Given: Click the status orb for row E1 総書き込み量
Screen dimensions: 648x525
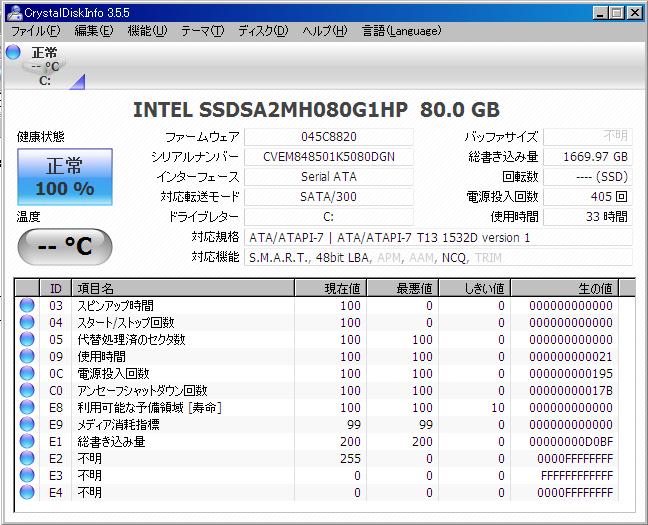Looking at the screenshot, I should tap(27, 441).
